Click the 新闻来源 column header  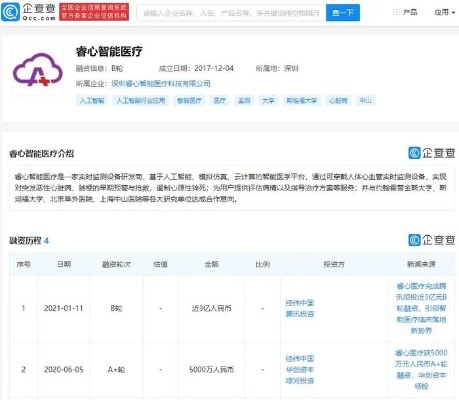point(421,264)
